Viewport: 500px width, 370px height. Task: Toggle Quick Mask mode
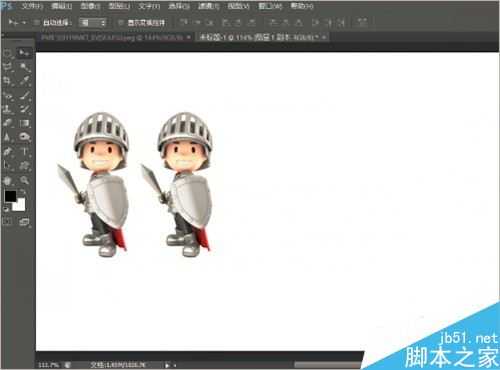7,221
